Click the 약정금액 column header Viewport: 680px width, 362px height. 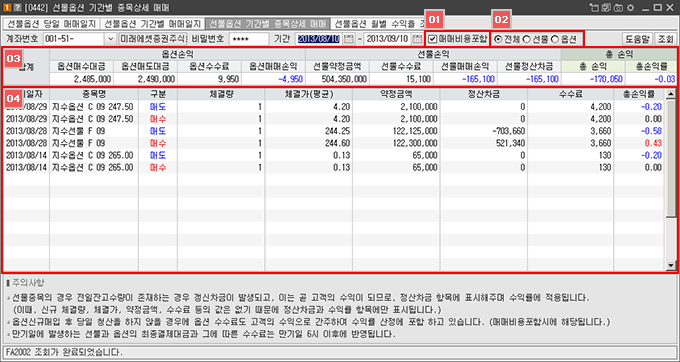coord(396,94)
